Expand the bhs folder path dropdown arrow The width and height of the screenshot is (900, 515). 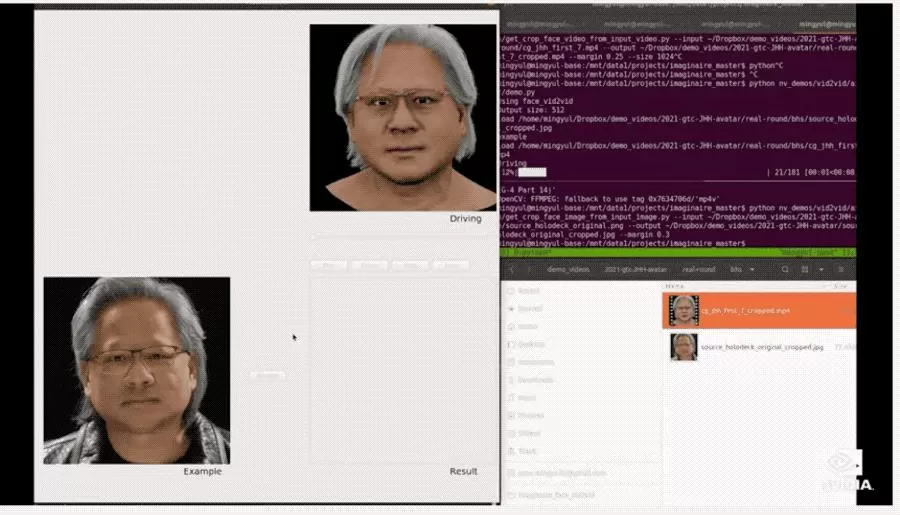click(x=752, y=269)
